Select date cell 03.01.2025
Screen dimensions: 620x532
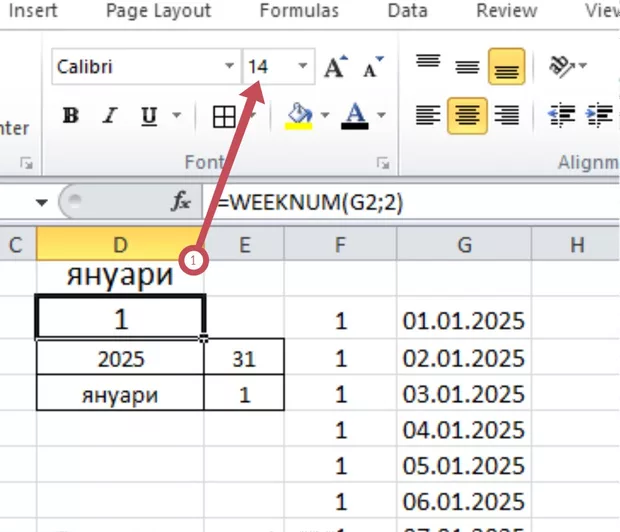pos(464,394)
